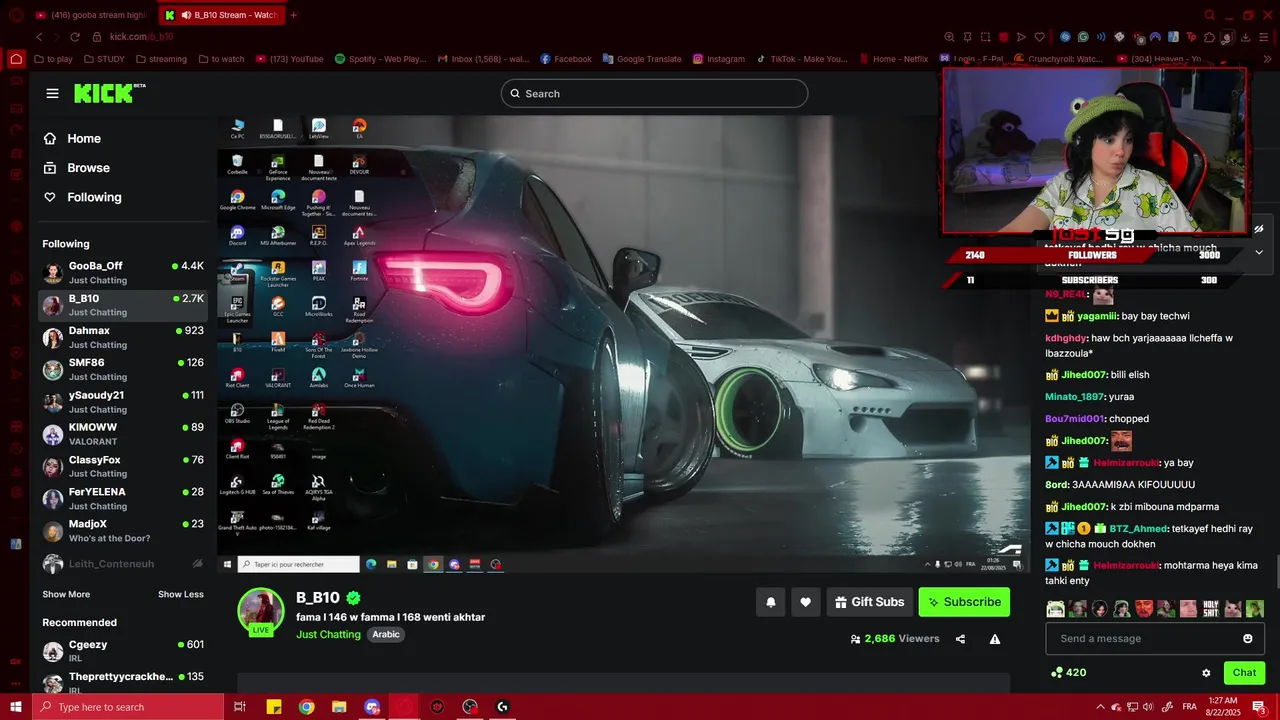Screen dimensions: 1280x720
Task: Open the Grammarly extension icon
Action: point(1083,37)
